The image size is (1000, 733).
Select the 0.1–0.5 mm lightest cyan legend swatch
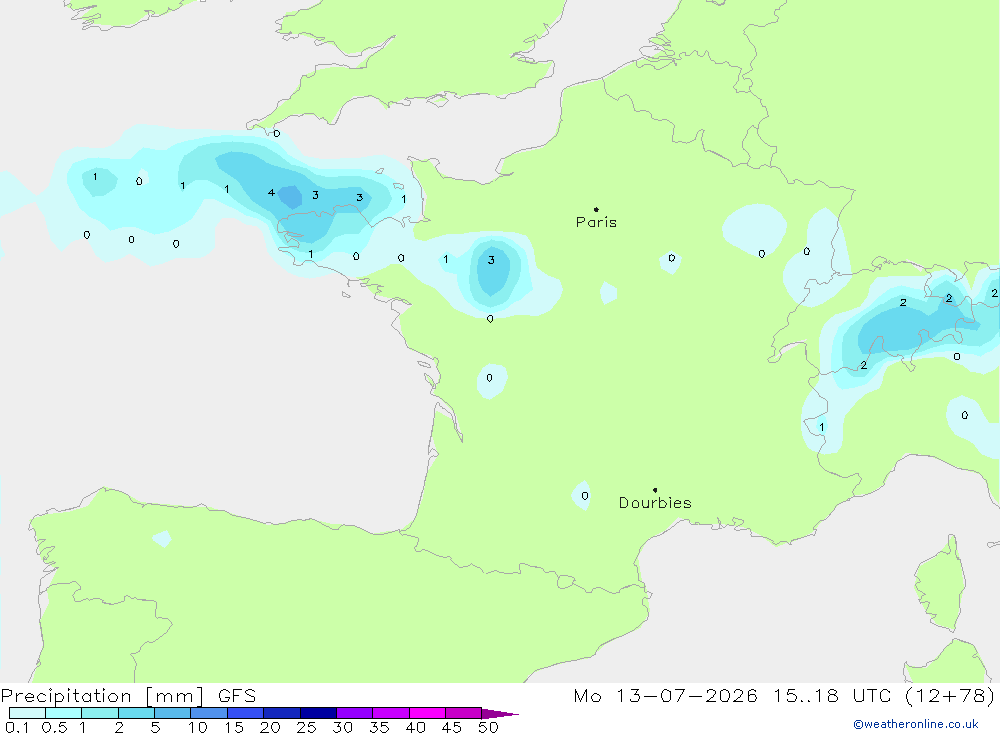pos(27,713)
